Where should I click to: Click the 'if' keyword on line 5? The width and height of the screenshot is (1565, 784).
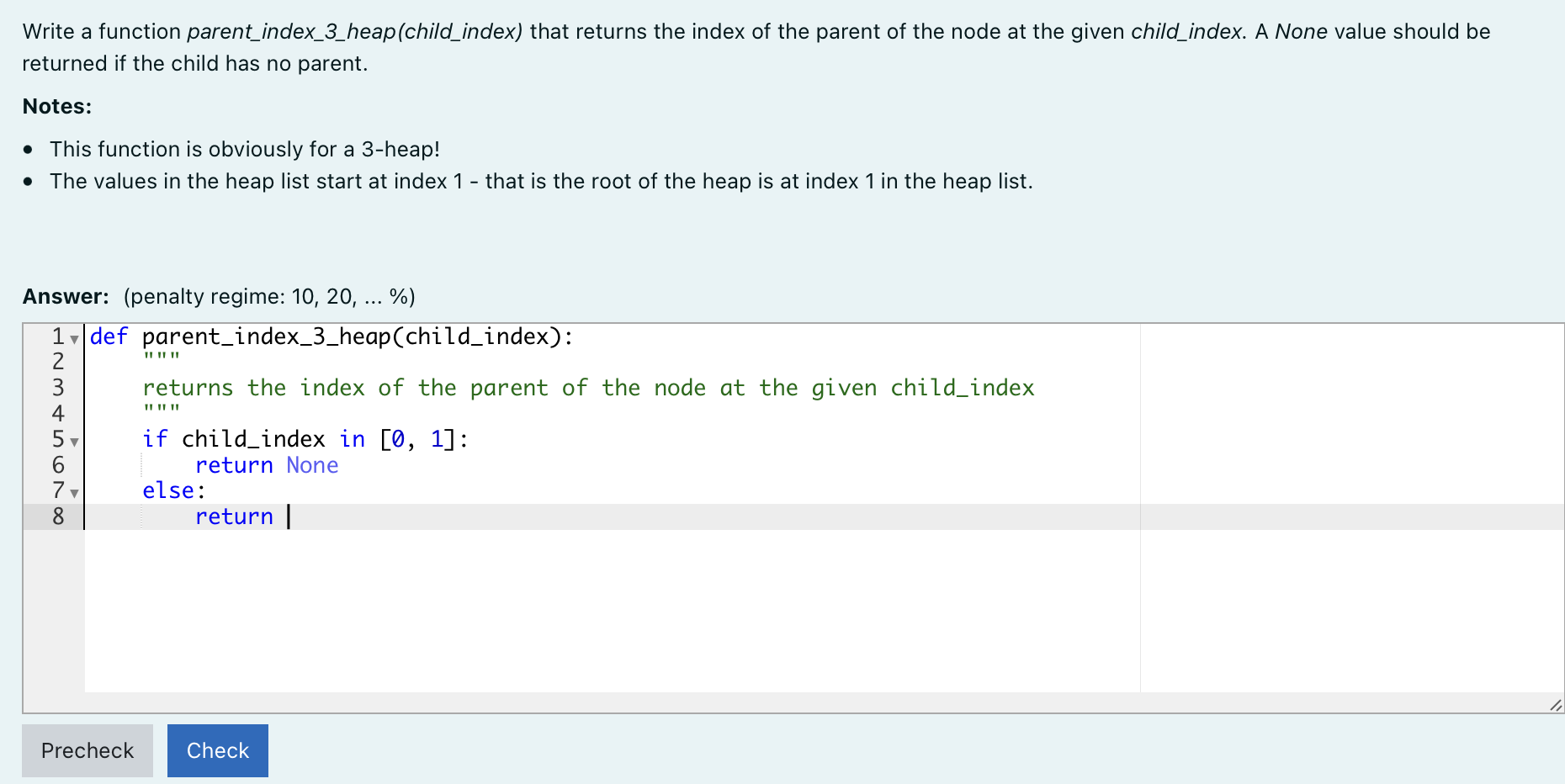(155, 438)
